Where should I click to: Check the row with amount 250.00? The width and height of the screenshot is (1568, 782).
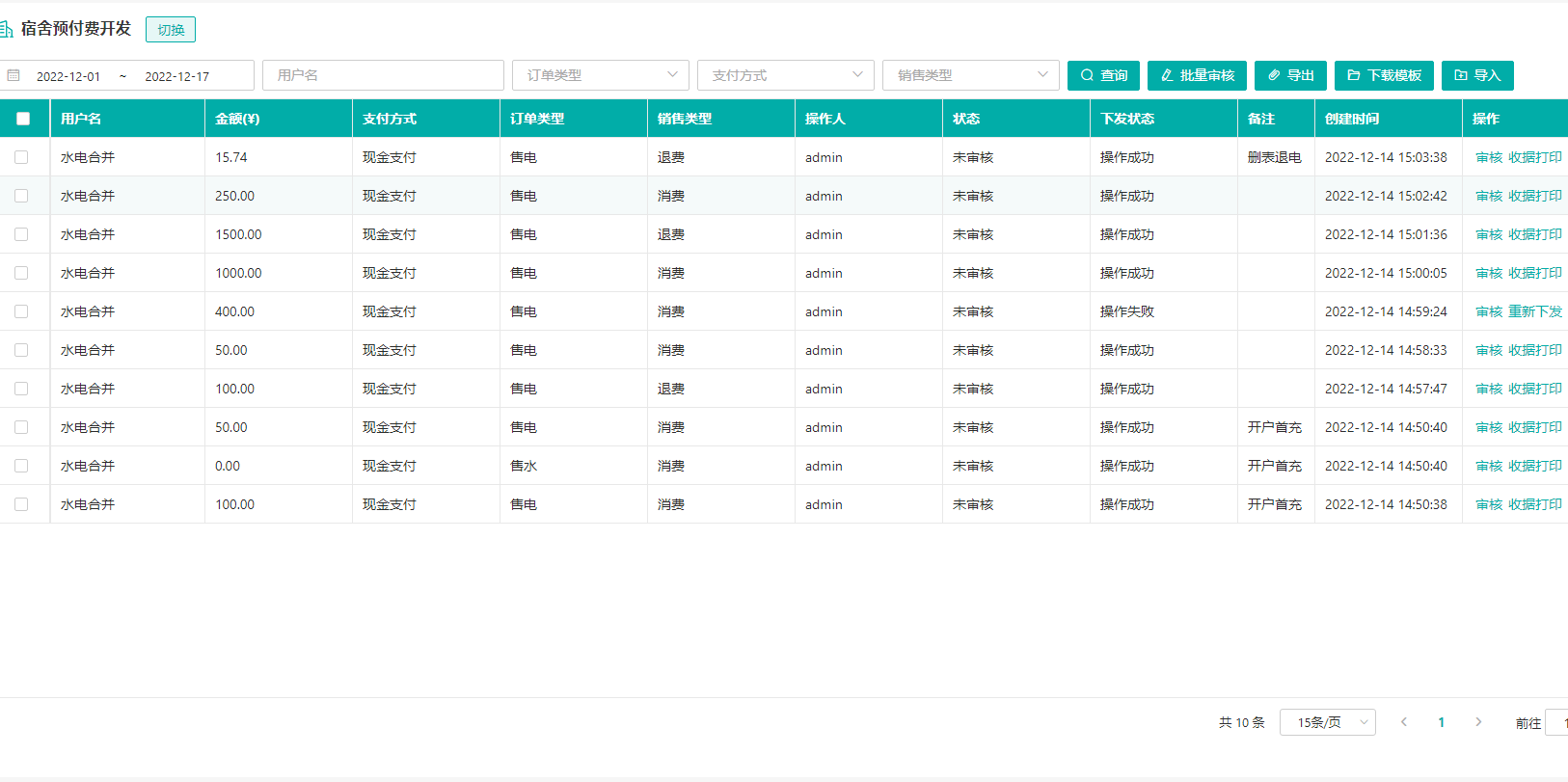[21, 196]
